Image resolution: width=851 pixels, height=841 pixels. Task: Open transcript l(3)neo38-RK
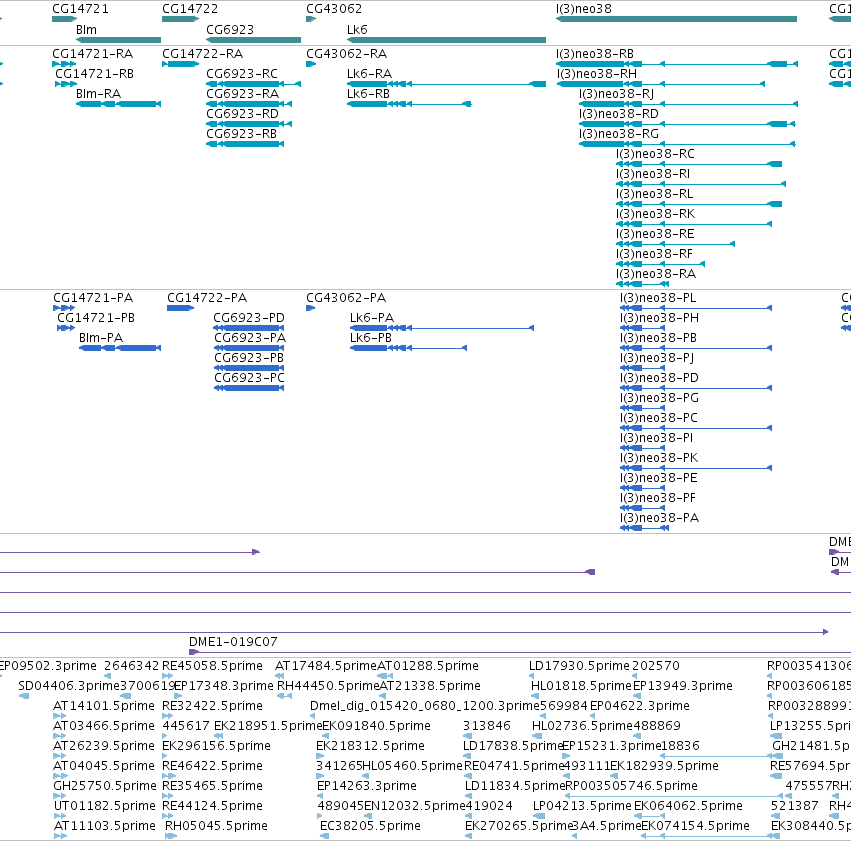tap(694, 225)
